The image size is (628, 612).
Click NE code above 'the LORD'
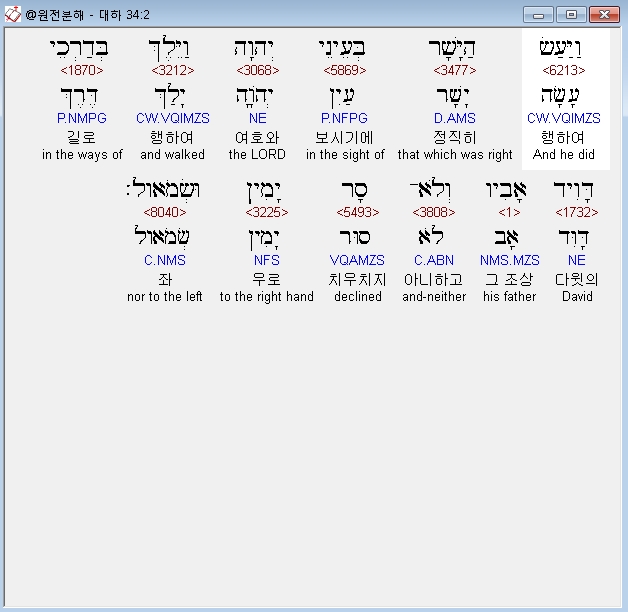pos(258,118)
